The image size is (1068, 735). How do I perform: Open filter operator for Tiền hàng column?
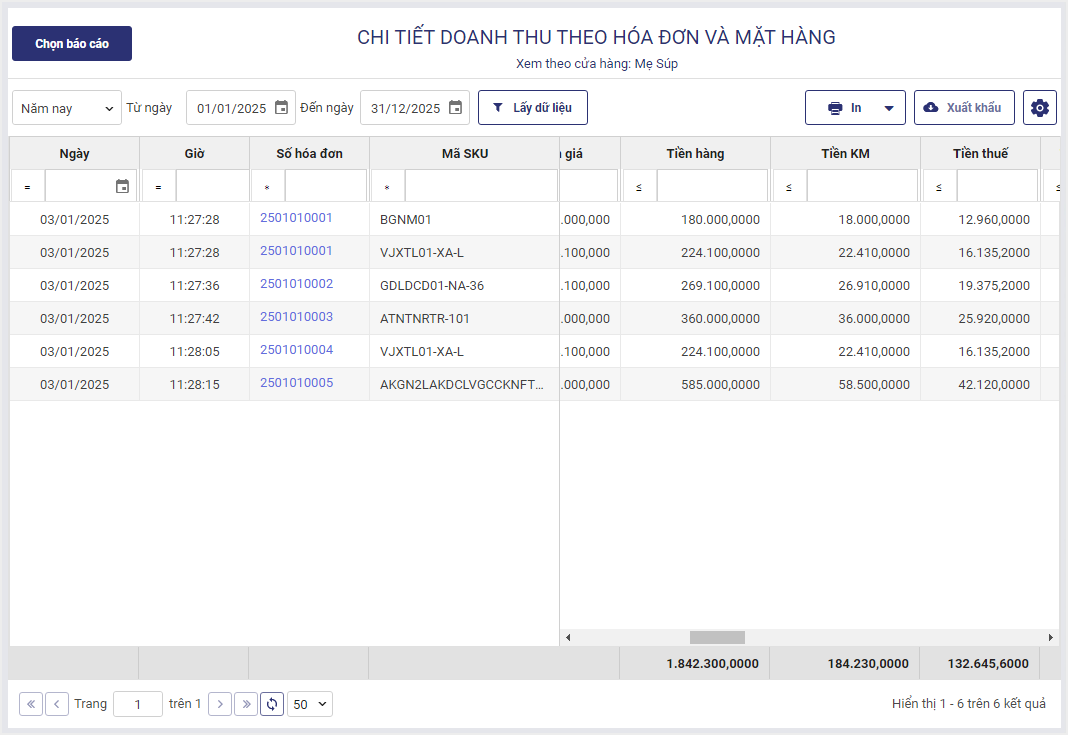pyautogui.click(x=639, y=187)
